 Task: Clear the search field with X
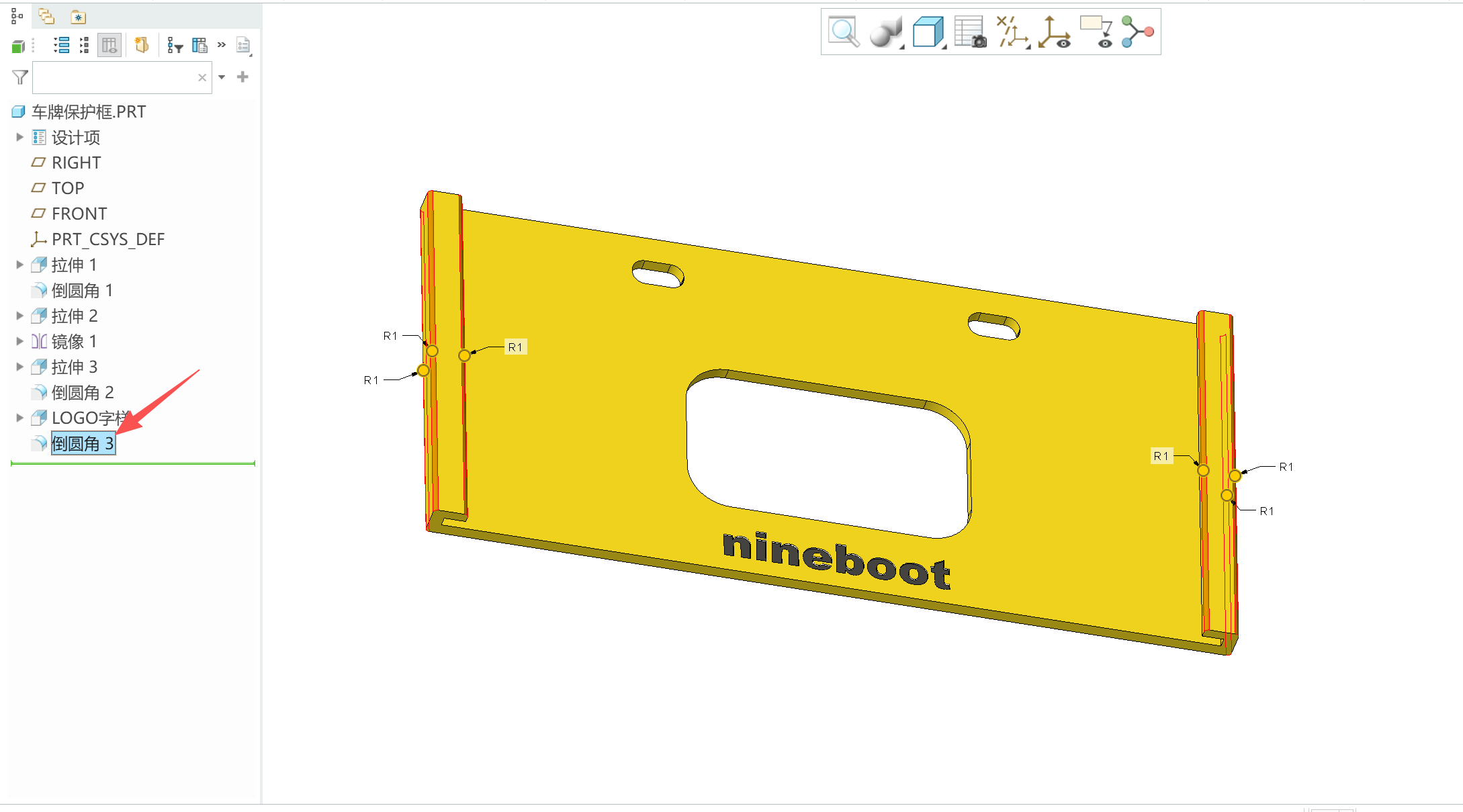[x=202, y=77]
